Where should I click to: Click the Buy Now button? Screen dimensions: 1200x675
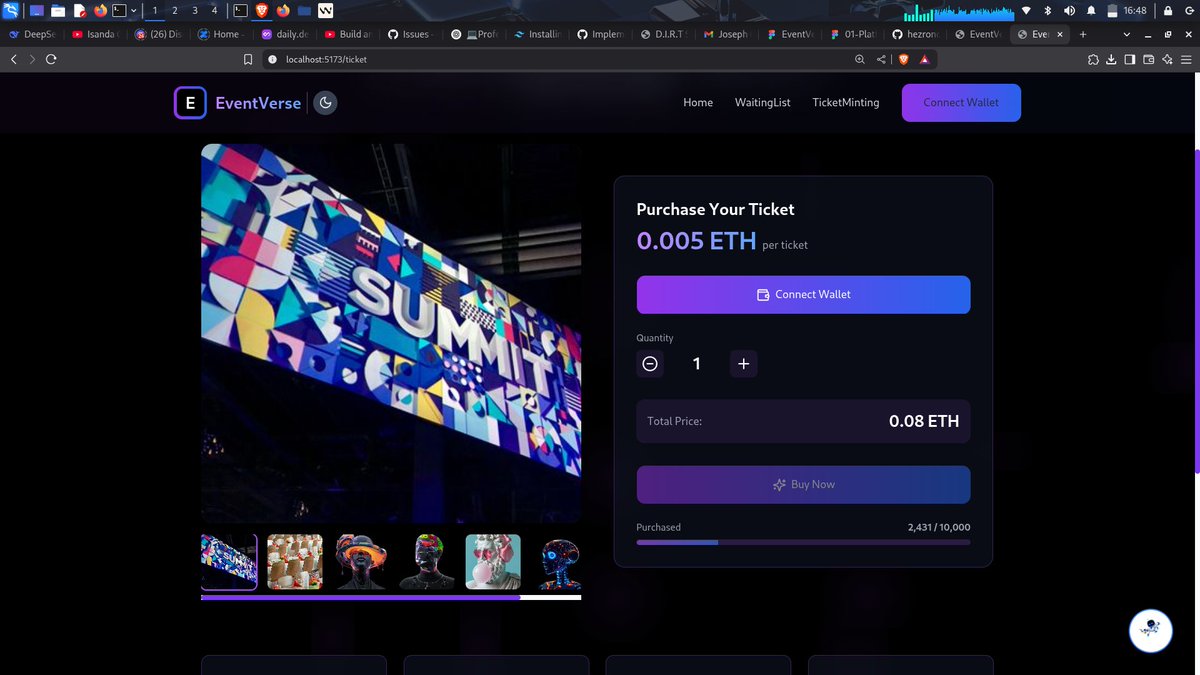click(x=803, y=485)
